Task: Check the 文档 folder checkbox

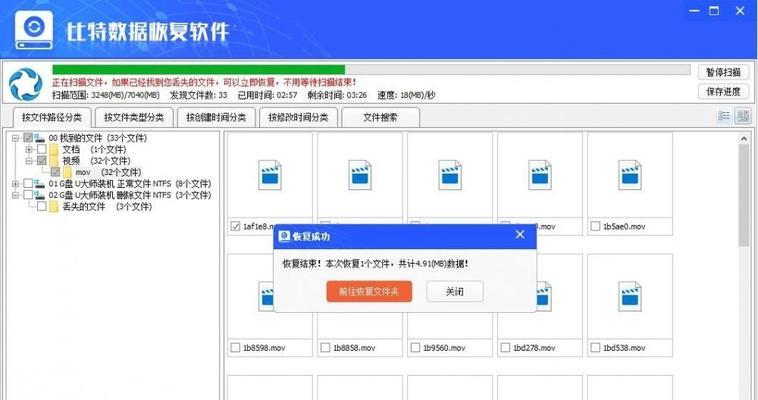Action: (x=42, y=149)
